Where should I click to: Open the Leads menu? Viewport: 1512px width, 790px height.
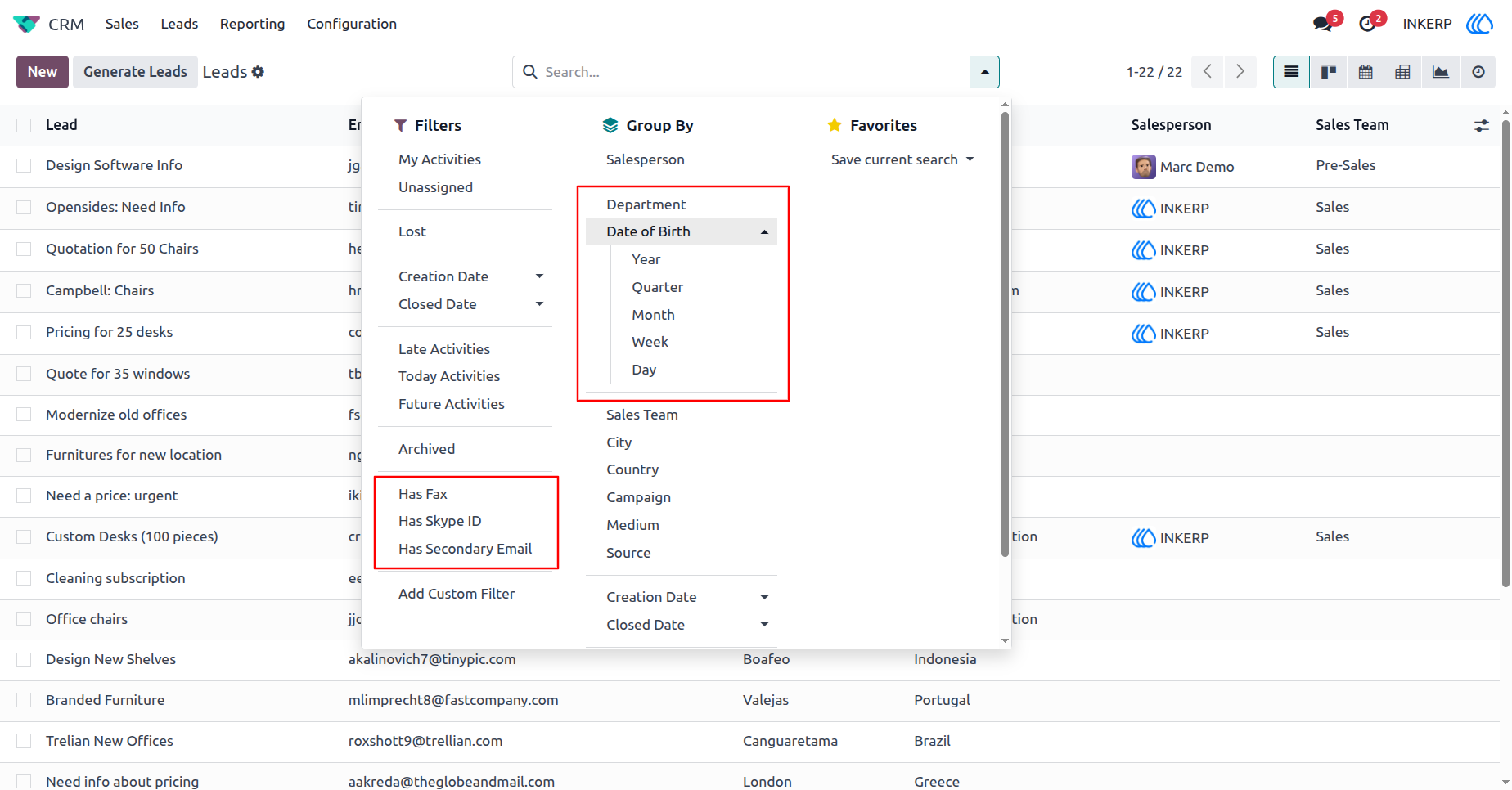point(179,24)
